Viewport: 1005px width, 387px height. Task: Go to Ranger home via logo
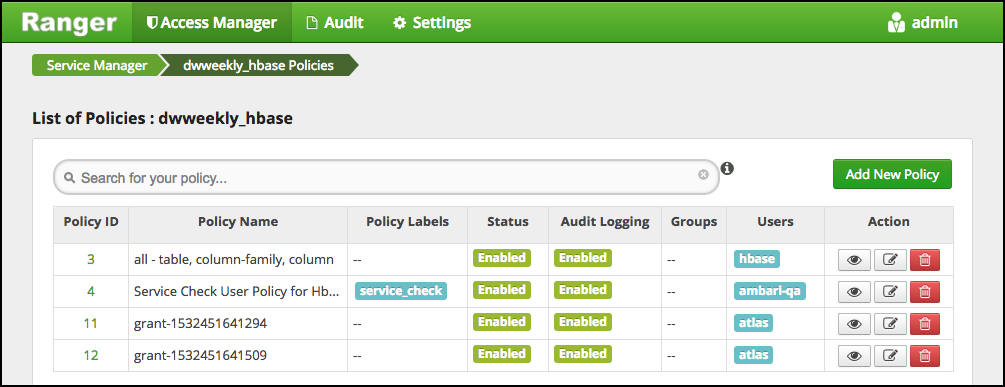coord(69,23)
